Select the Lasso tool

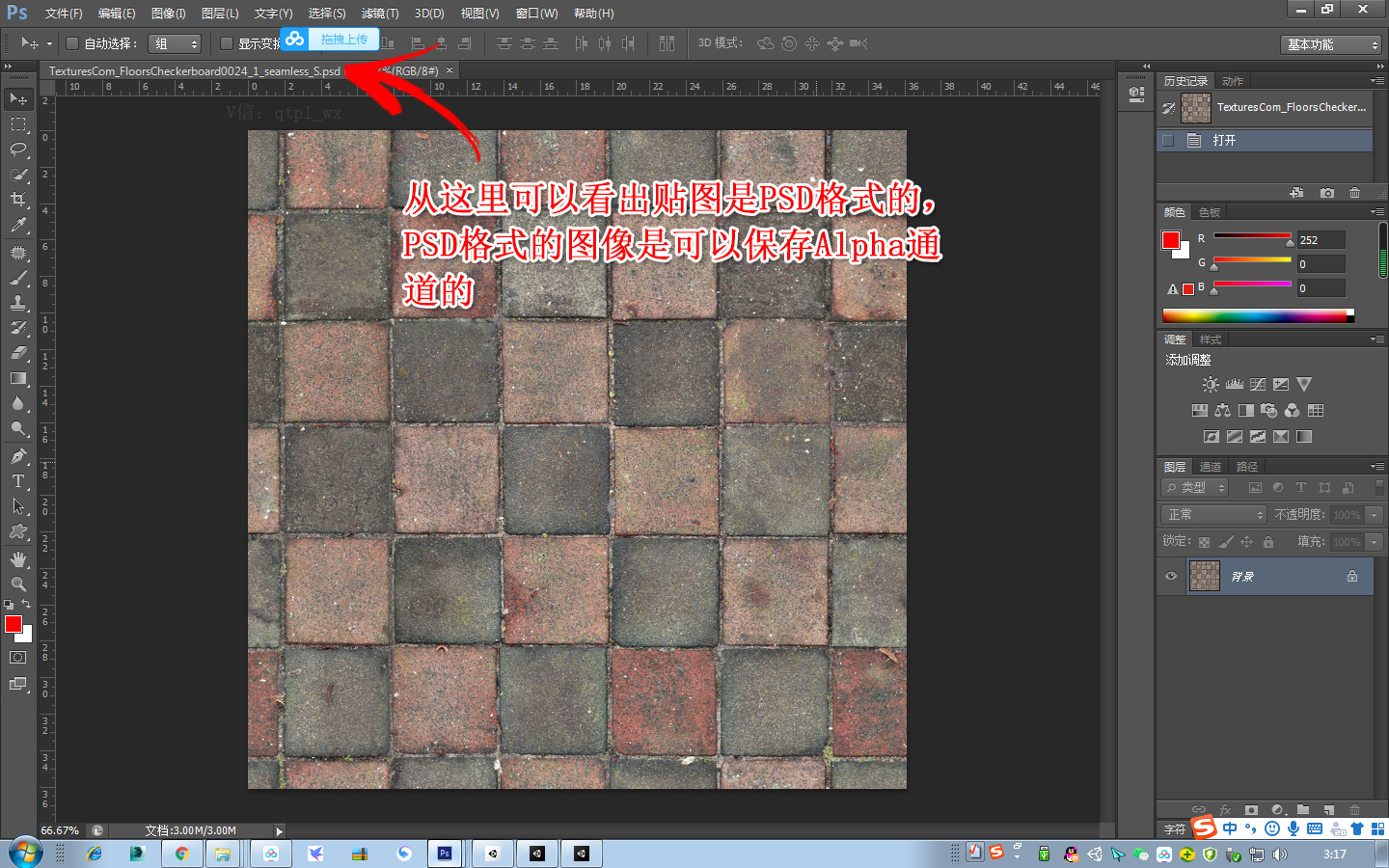point(18,149)
